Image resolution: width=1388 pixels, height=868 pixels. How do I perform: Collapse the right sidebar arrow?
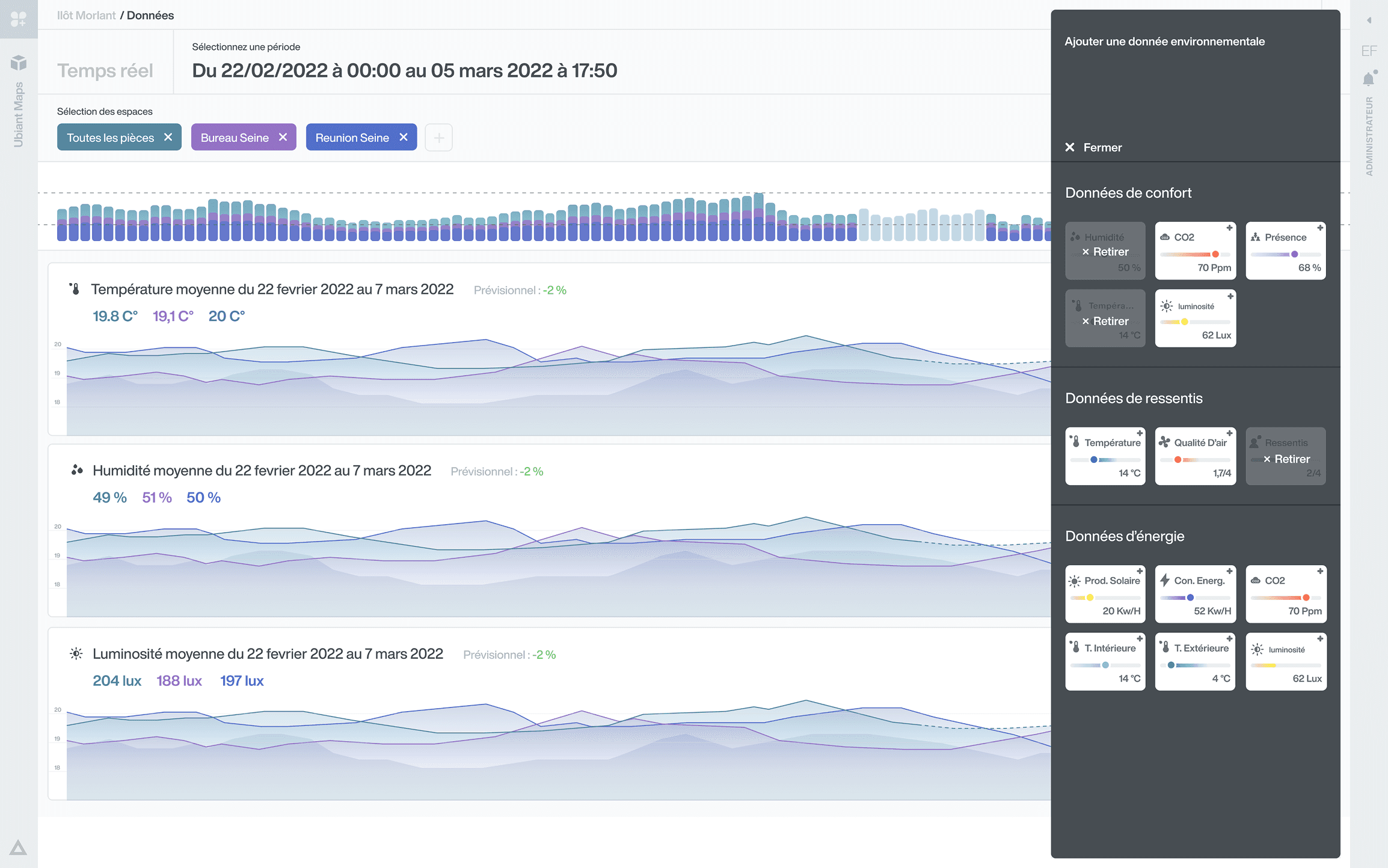click(x=1369, y=20)
